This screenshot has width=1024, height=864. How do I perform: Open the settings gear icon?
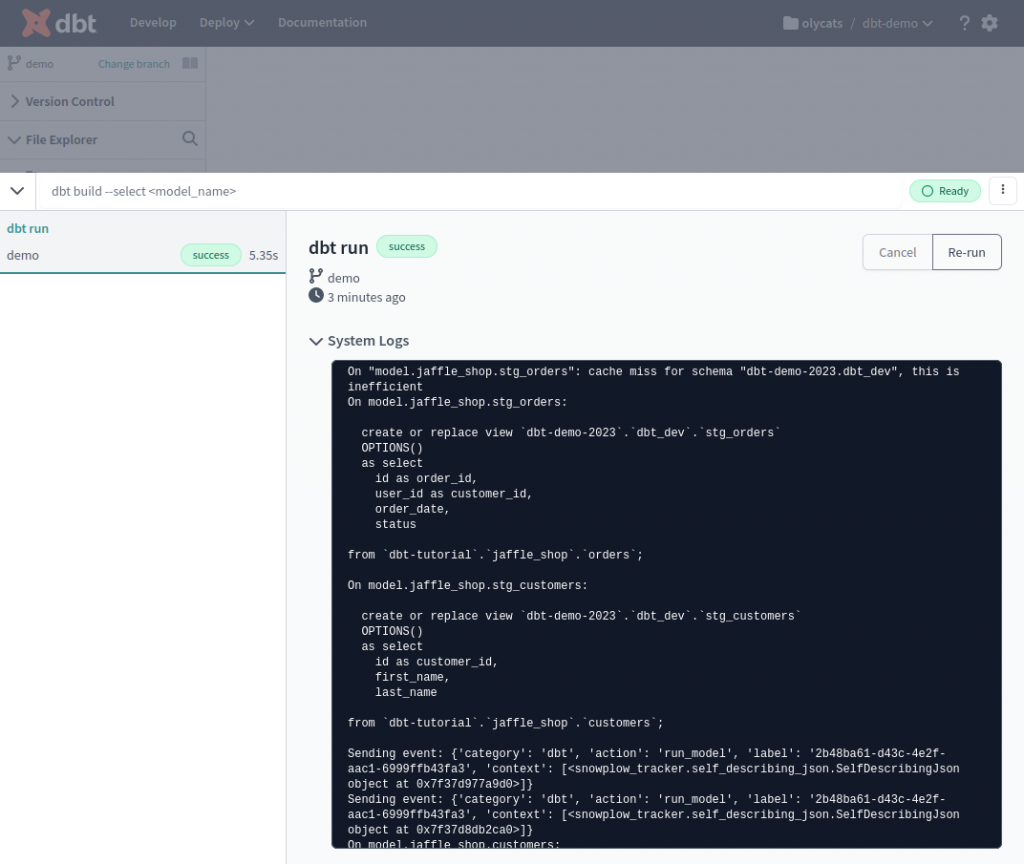tap(989, 23)
